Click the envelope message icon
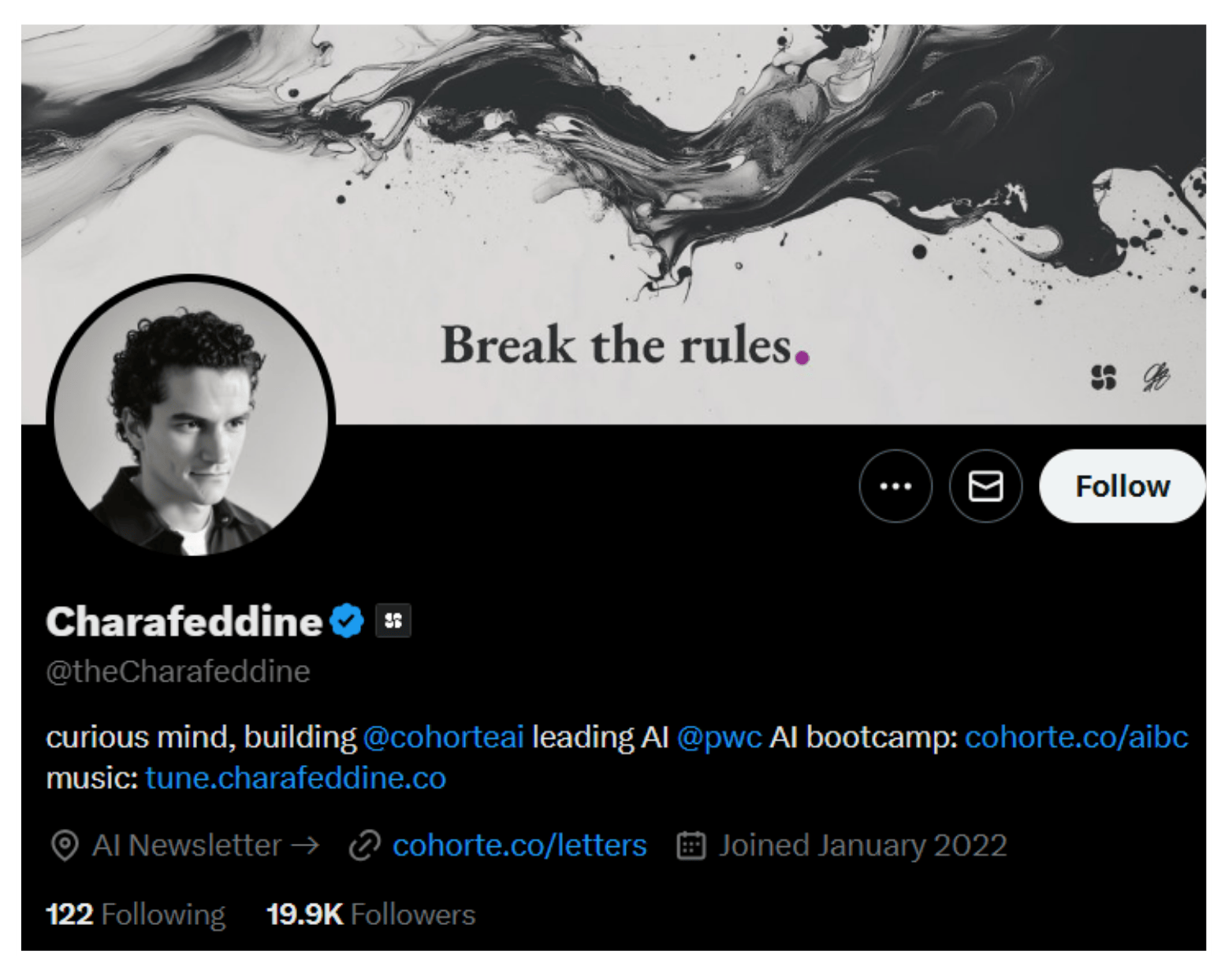 pos(985,486)
